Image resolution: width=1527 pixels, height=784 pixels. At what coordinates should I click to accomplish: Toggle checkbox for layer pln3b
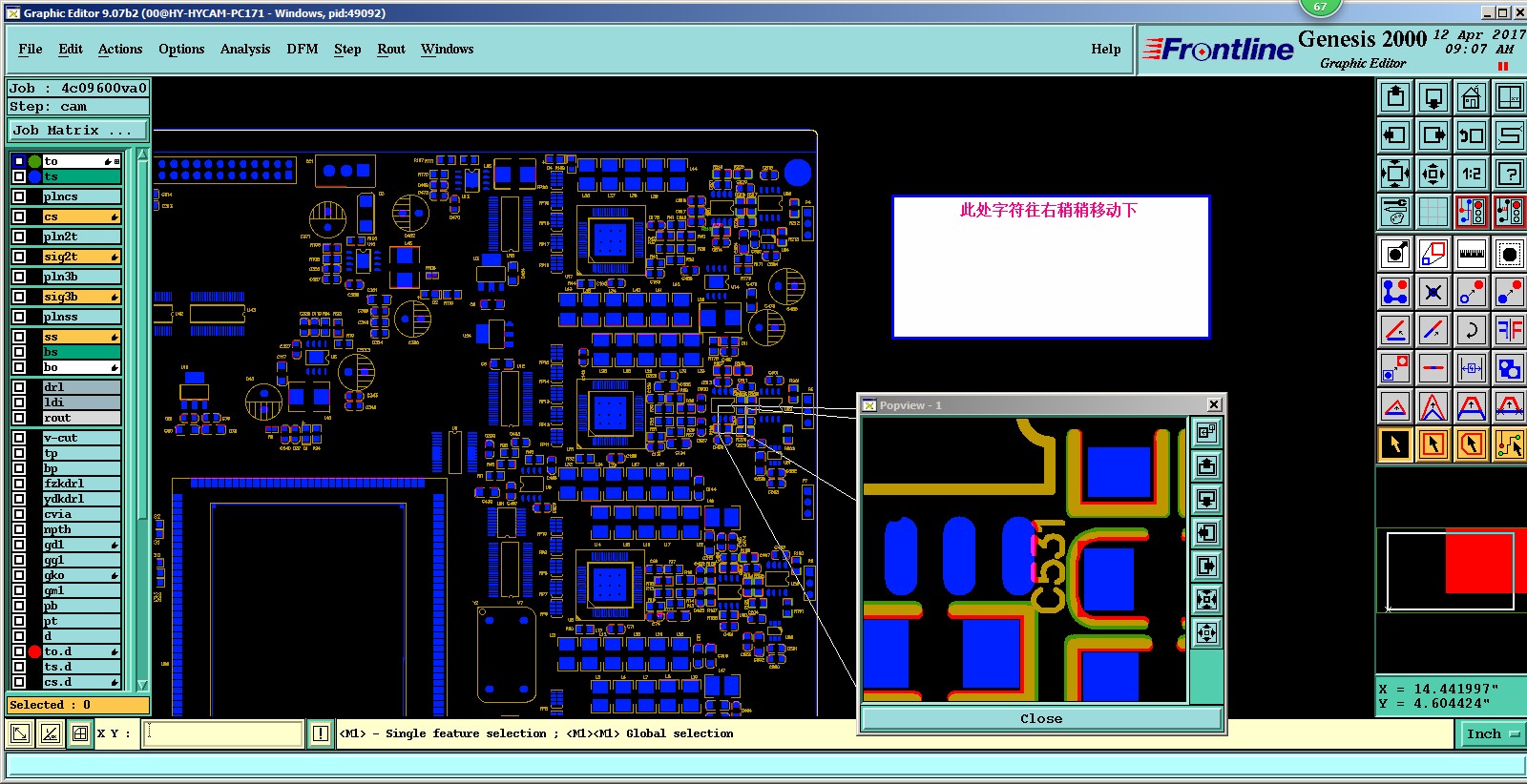point(19,277)
